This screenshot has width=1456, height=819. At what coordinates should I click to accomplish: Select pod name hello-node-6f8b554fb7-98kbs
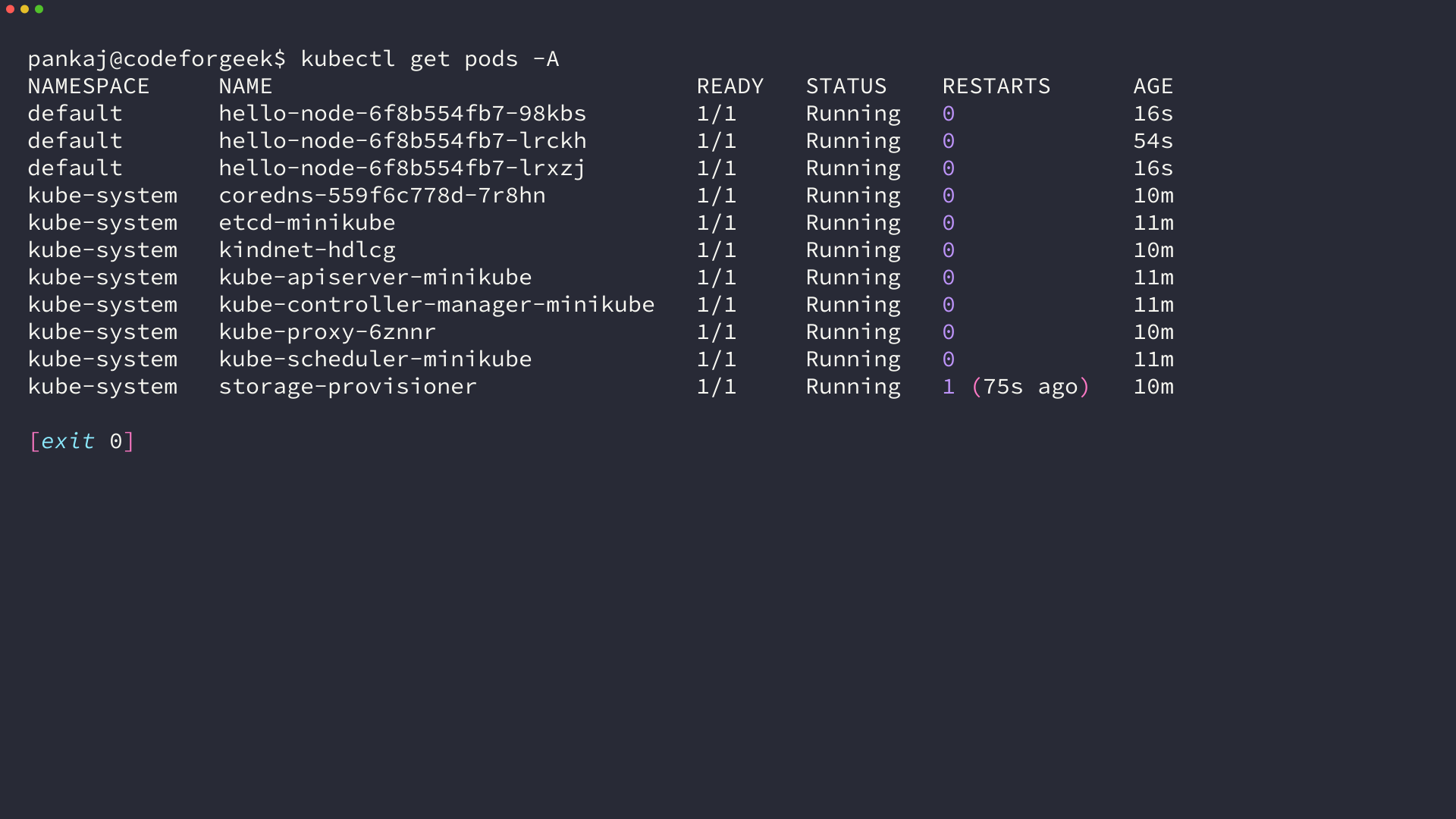[403, 114]
